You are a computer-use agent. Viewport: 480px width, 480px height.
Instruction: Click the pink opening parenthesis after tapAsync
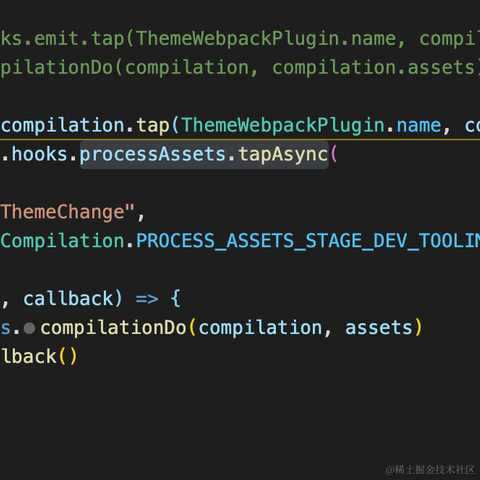[334, 154]
